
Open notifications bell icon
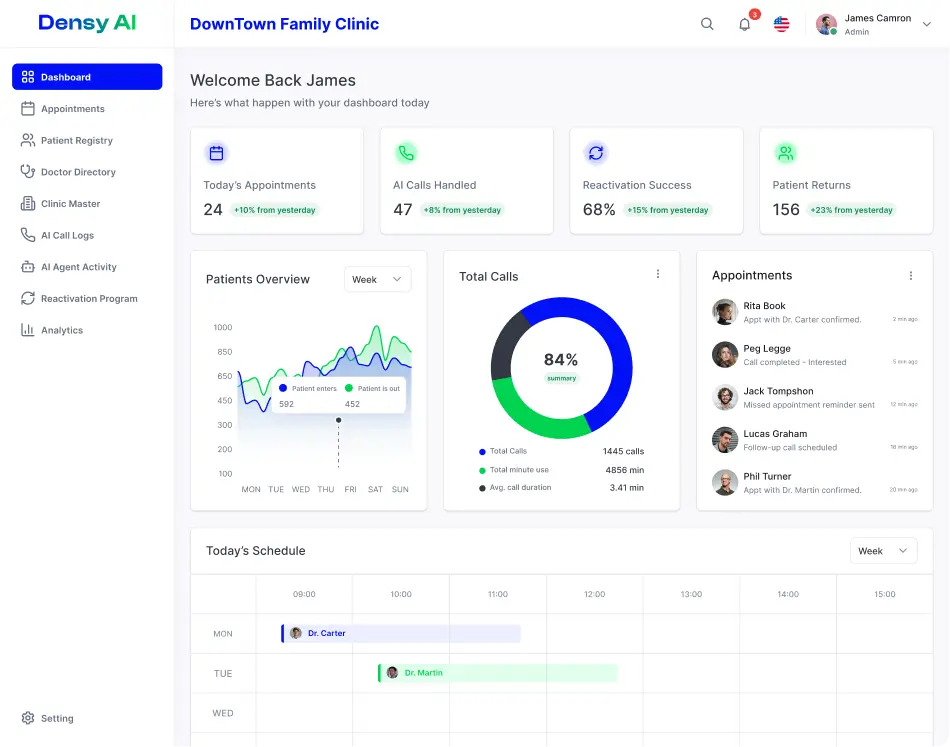point(744,24)
